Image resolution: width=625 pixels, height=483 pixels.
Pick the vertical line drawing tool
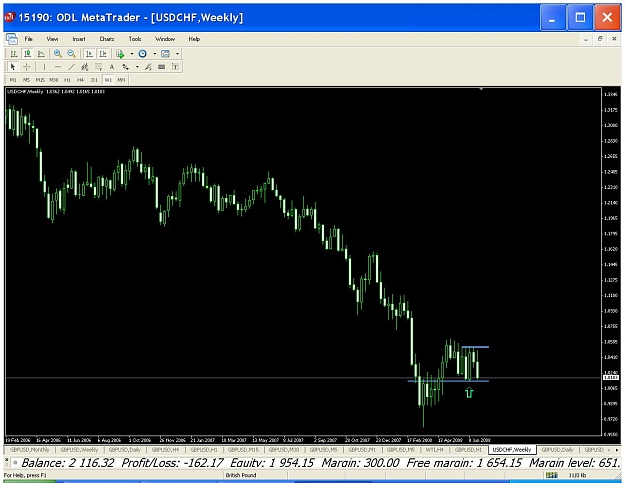[x=44, y=67]
